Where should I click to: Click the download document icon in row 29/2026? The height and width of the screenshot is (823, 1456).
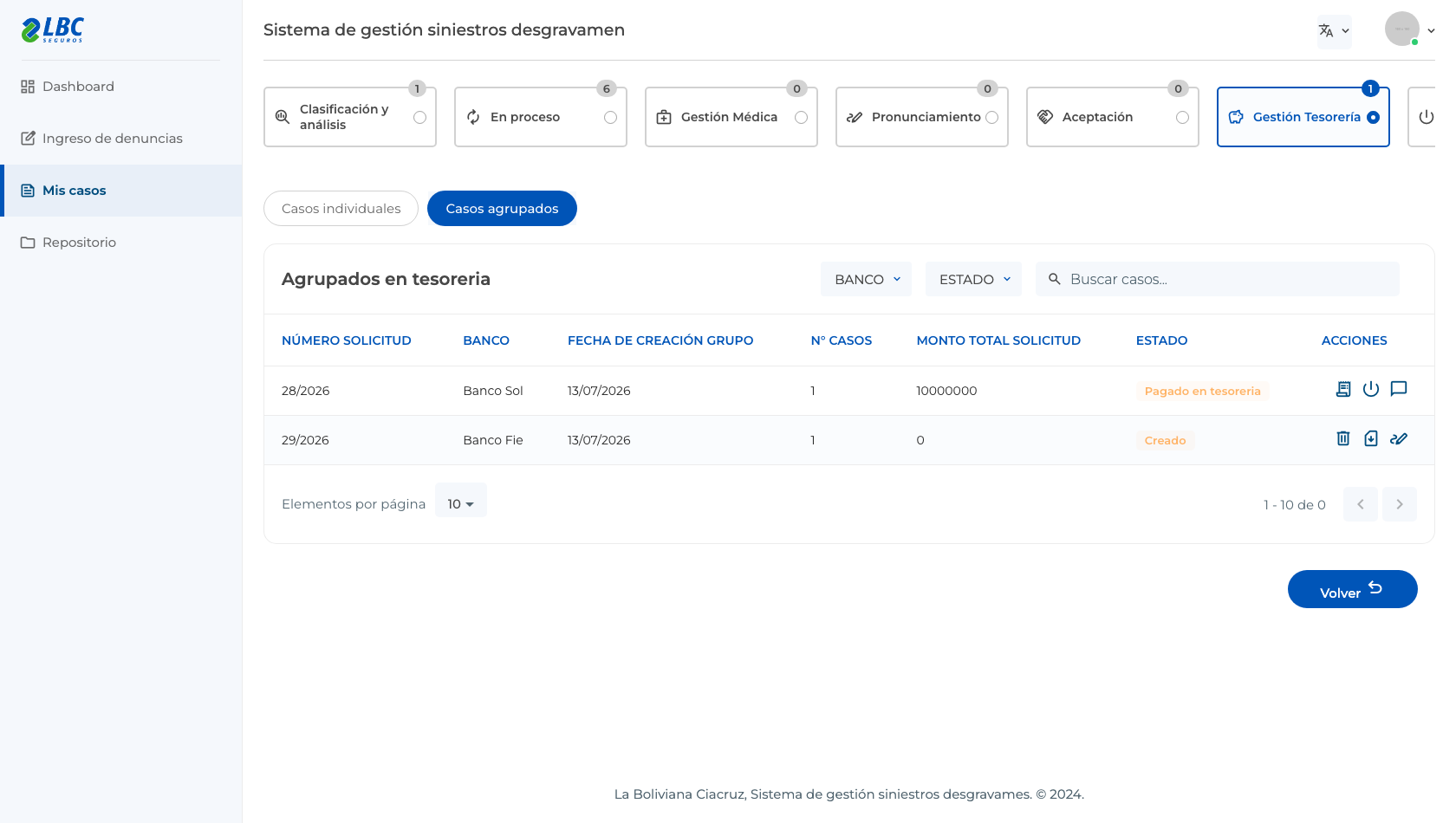[x=1371, y=438]
